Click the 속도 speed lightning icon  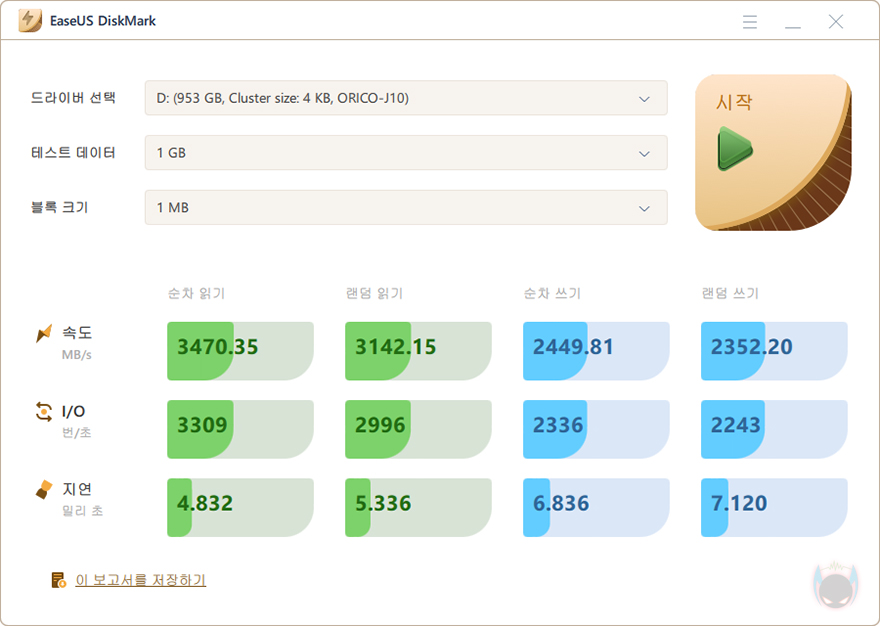44,333
